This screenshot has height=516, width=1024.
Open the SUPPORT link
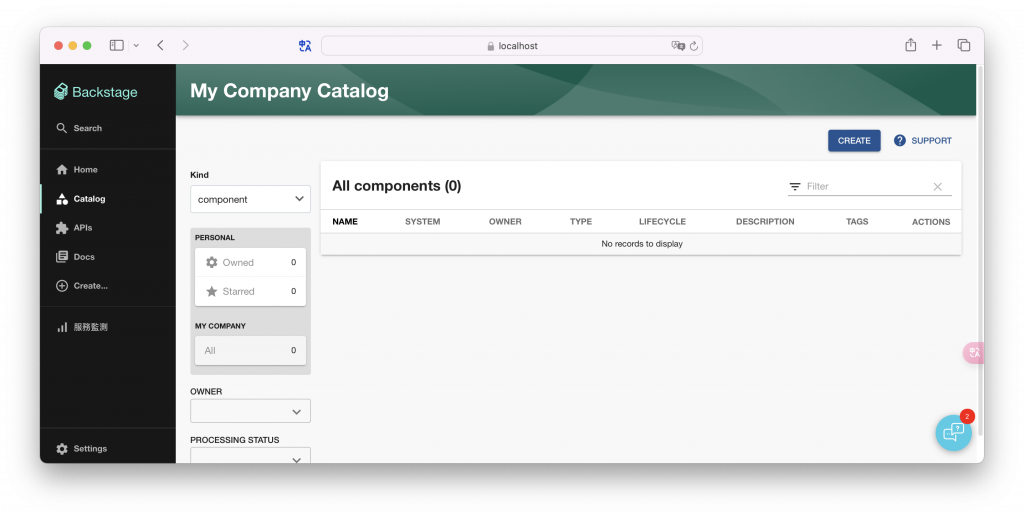point(922,140)
